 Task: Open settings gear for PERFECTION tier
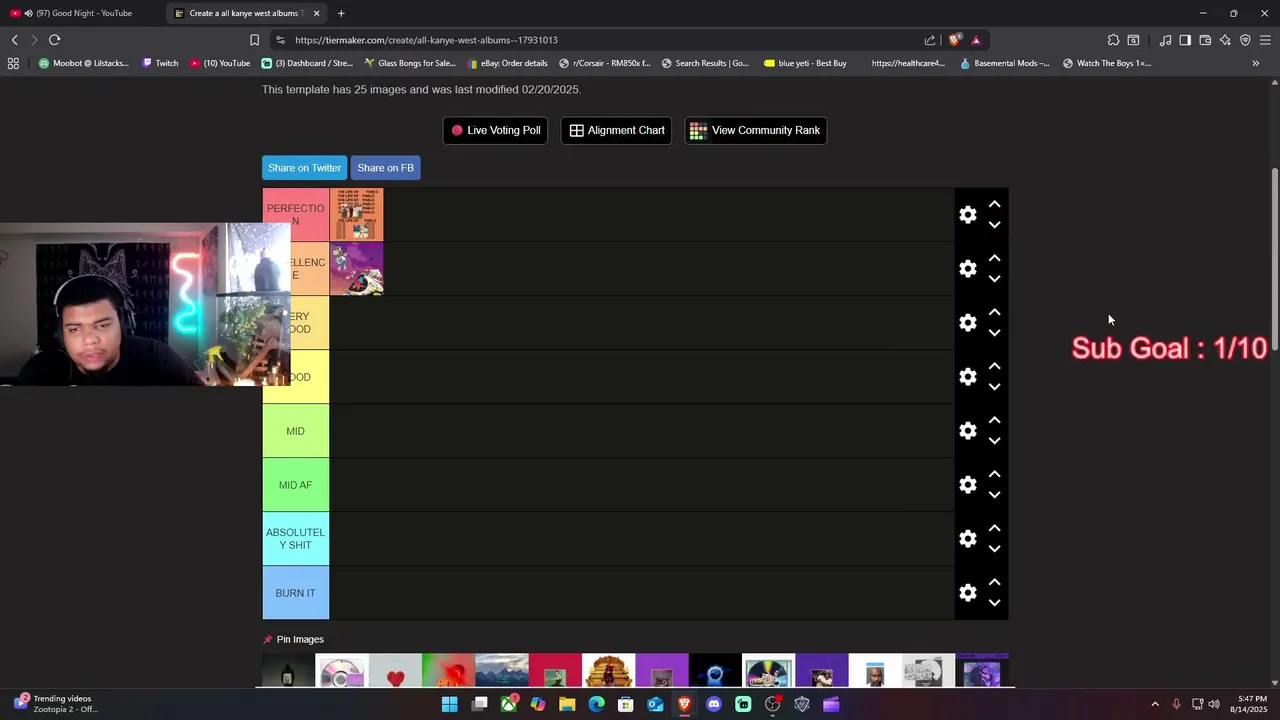point(968,215)
